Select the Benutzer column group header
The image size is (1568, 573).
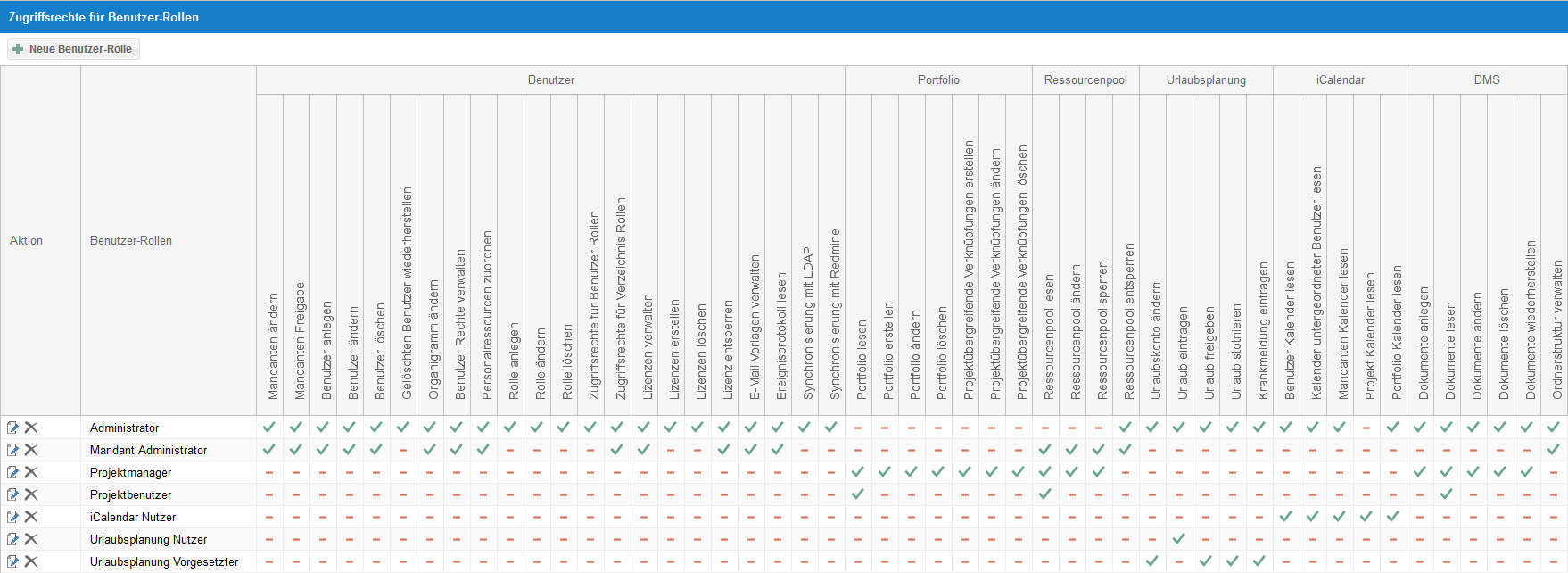551,79
